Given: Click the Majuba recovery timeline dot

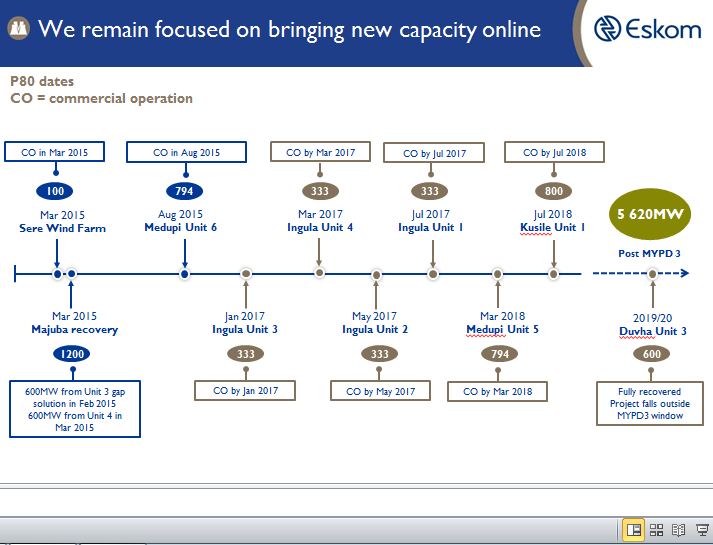Looking at the screenshot, I should pyautogui.click(x=71, y=274).
